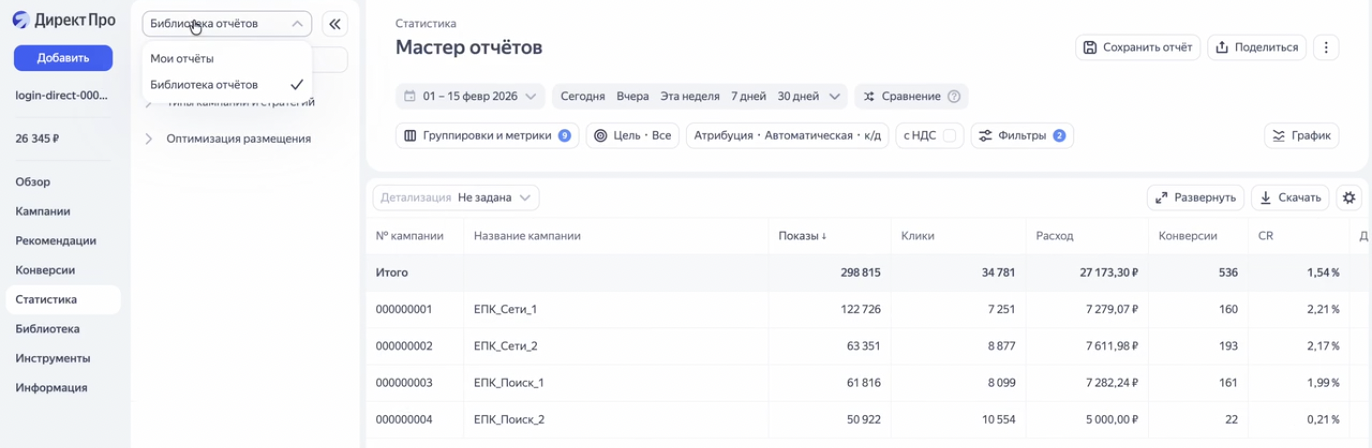
Task: Collapse the sidebar panel with double-chevron icon
Action: click(x=336, y=24)
